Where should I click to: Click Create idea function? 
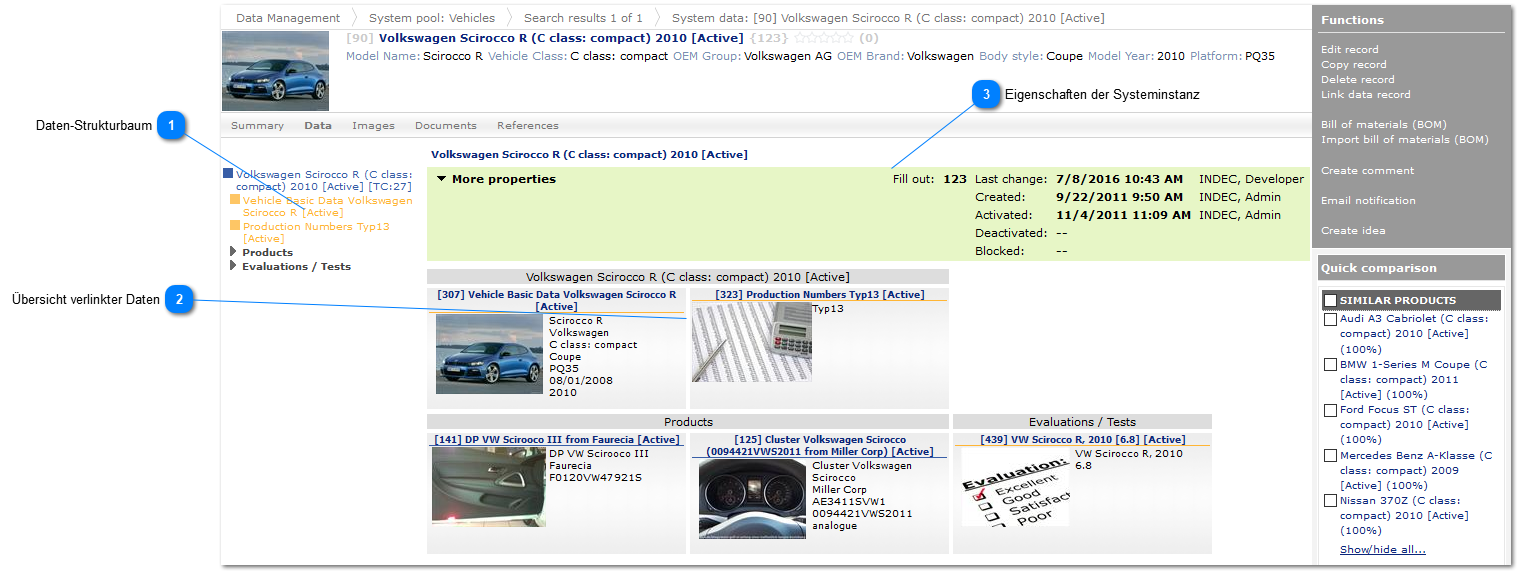tap(1353, 230)
